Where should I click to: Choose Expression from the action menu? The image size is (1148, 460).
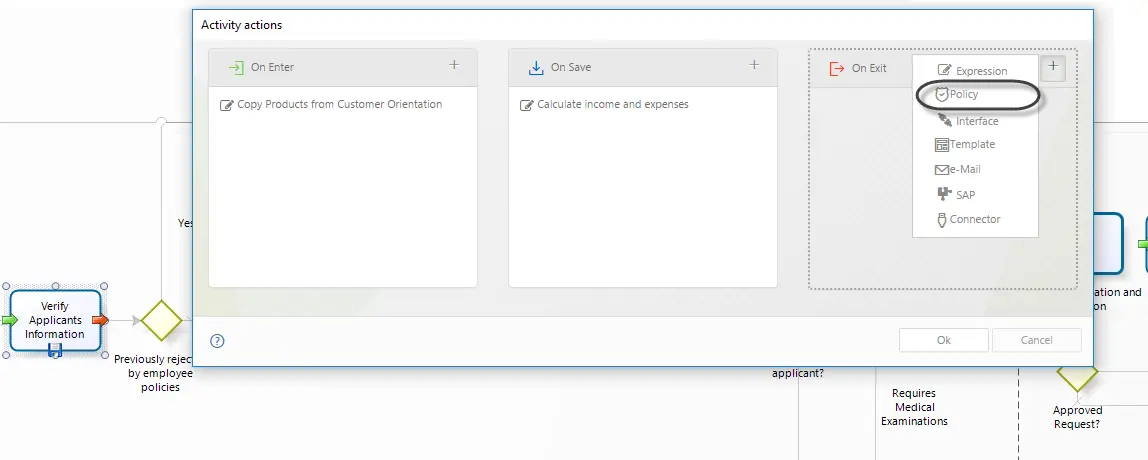pos(973,71)
